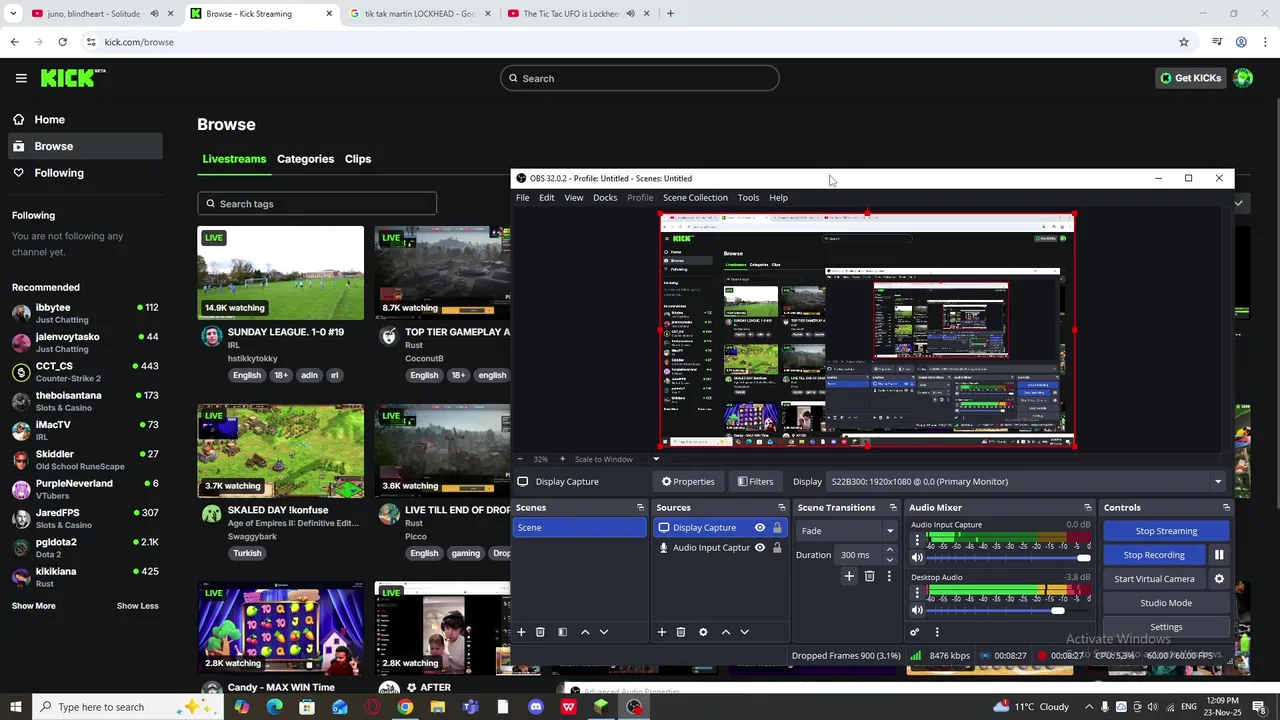
Task: Open the preview scaling dropdown arrow
Action: coord(656,459)
